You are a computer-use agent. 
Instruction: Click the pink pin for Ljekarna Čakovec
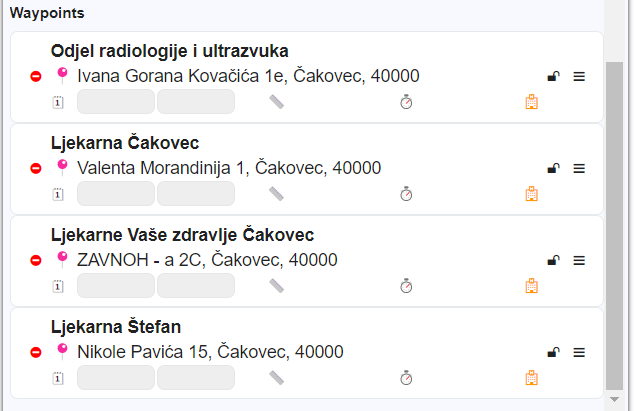coord(62,166)
